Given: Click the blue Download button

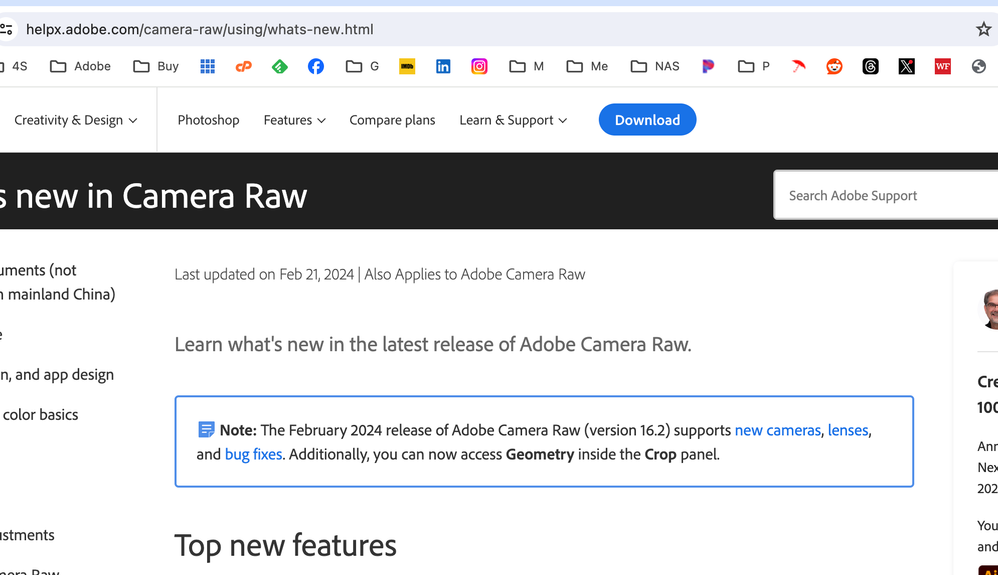Looking at the screenshot, I should (x=647, y=120).
